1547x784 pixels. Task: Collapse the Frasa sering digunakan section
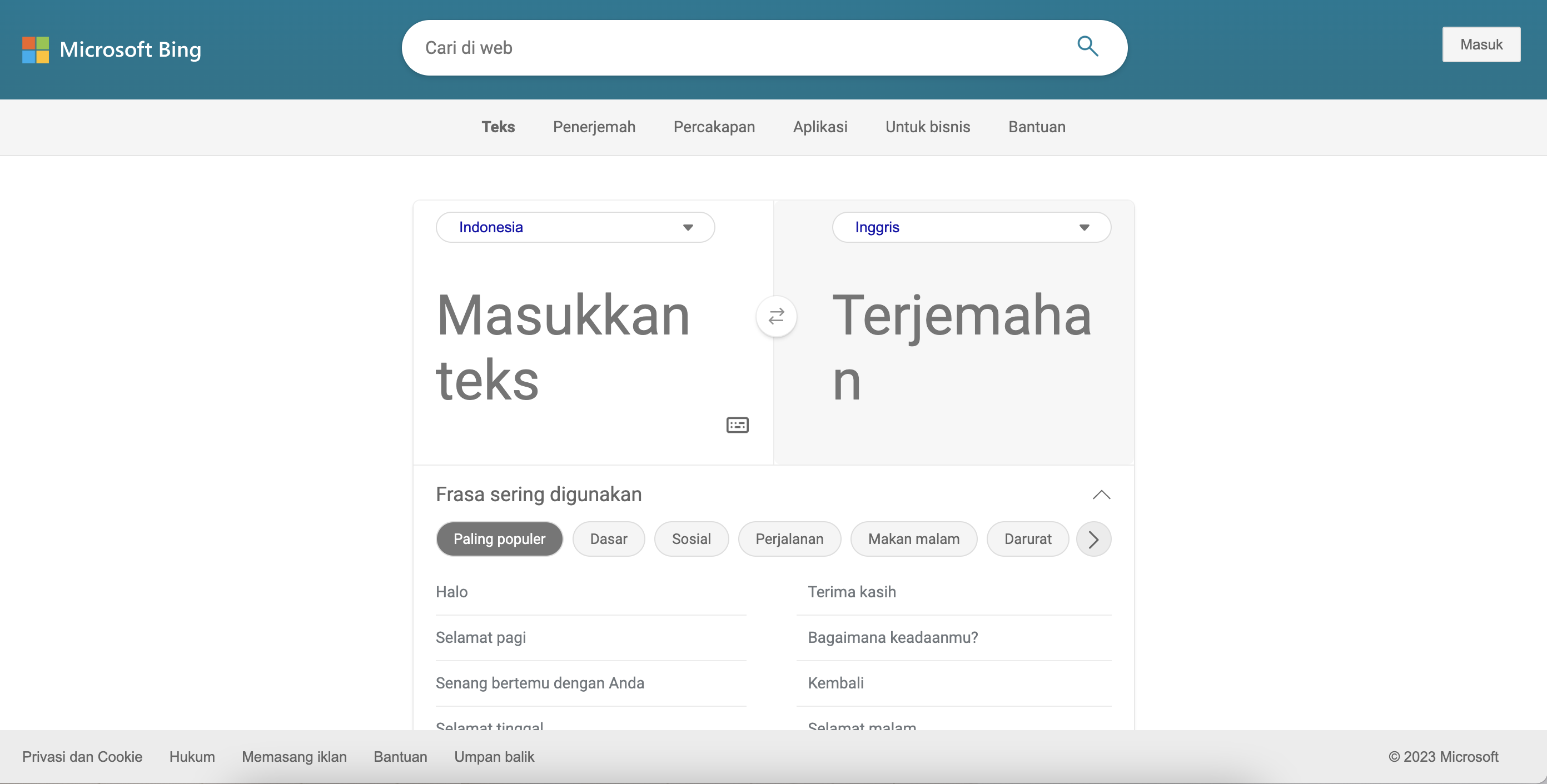click(1101, 495)
